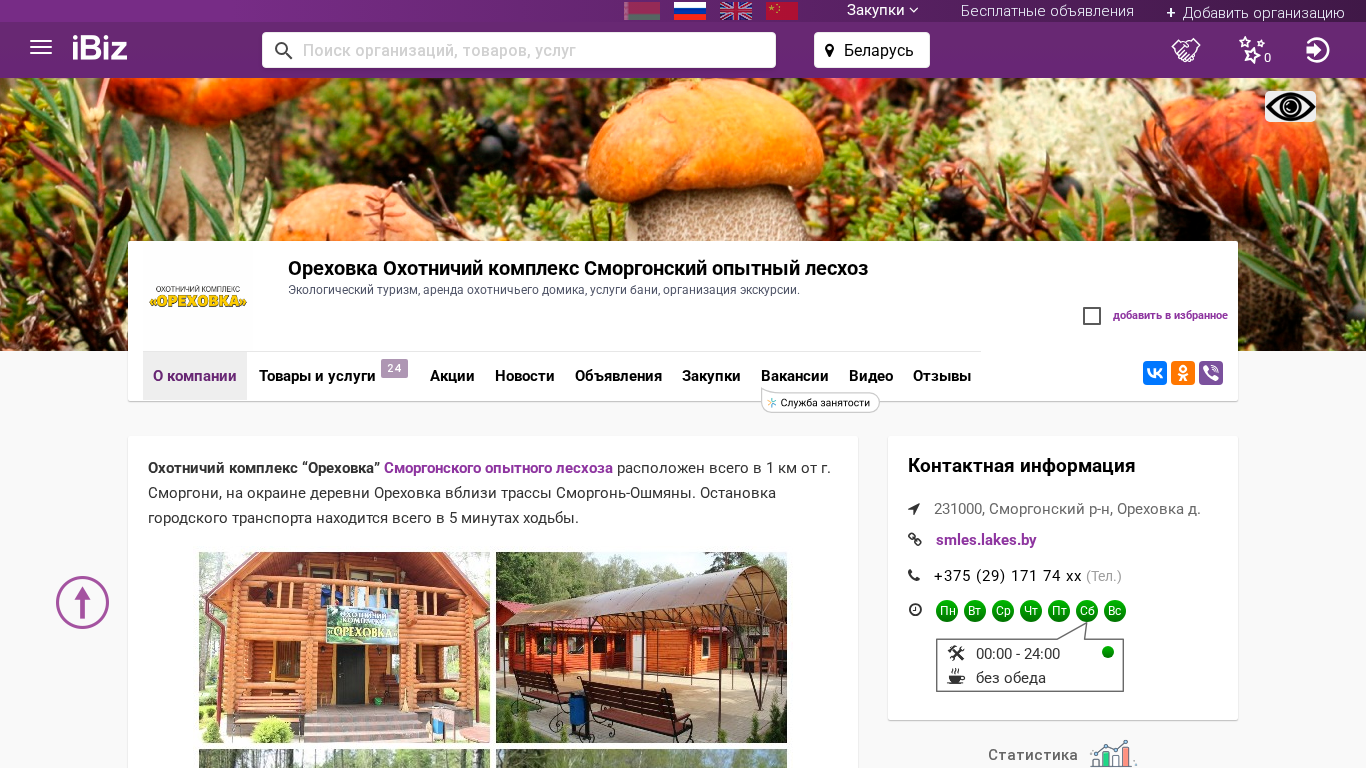
Task: Select Friday 'Пт' schedule day
Action: coord(1059,611)
